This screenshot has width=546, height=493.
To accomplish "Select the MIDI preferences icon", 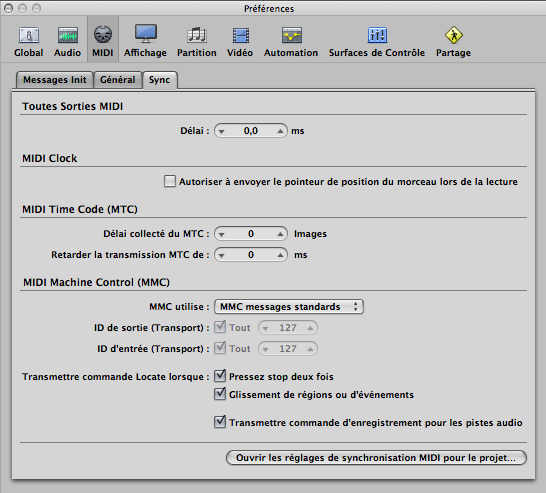I will (x=103, y=41).
